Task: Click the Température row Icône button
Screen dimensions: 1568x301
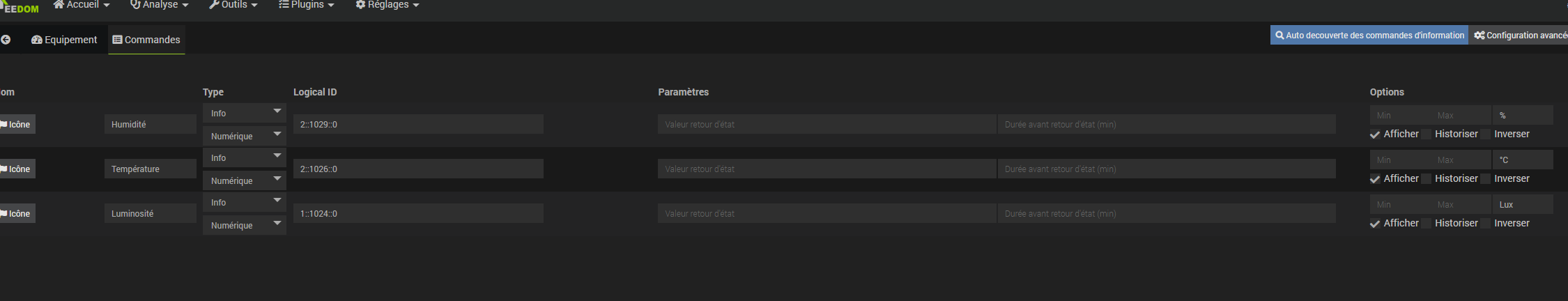Action: pyautogui.click(x=17, y=169)
